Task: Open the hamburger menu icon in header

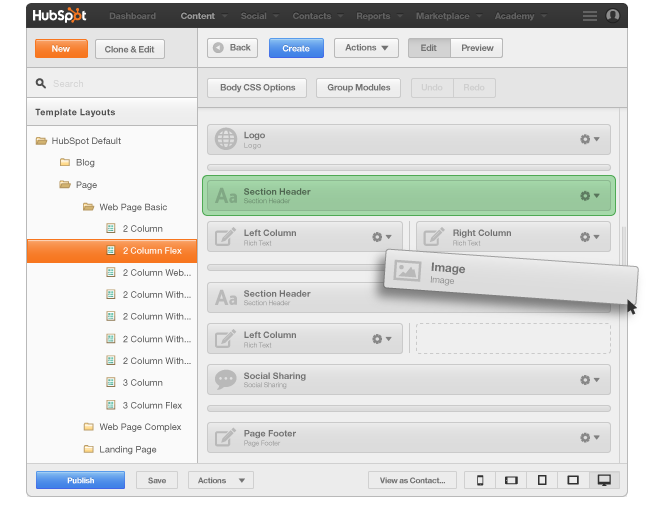Action: 590,16
